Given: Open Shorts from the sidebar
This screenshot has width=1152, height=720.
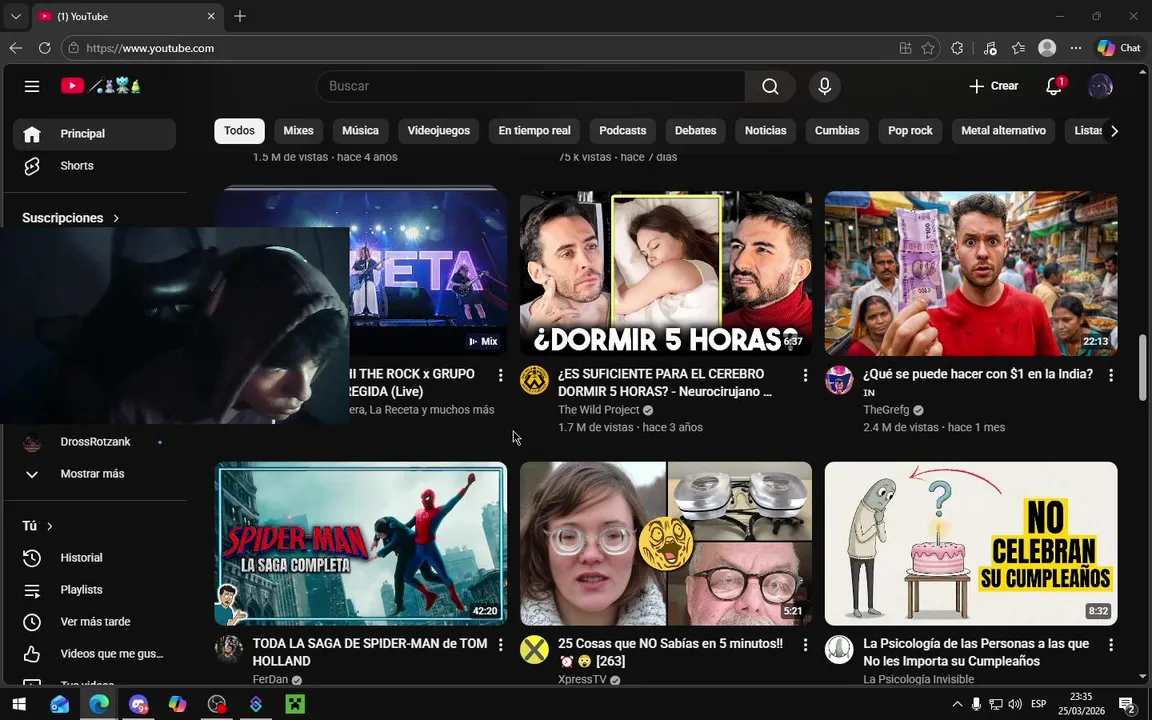Looking at the screenshot, I should (94, 166).
